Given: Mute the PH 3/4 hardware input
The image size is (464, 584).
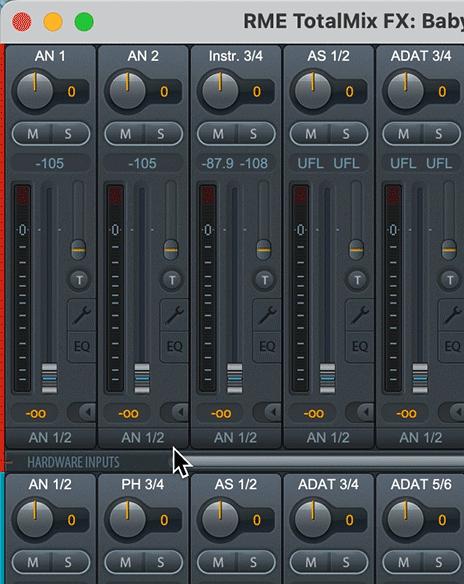Looking at the screenshot, I should click(125, 562).
